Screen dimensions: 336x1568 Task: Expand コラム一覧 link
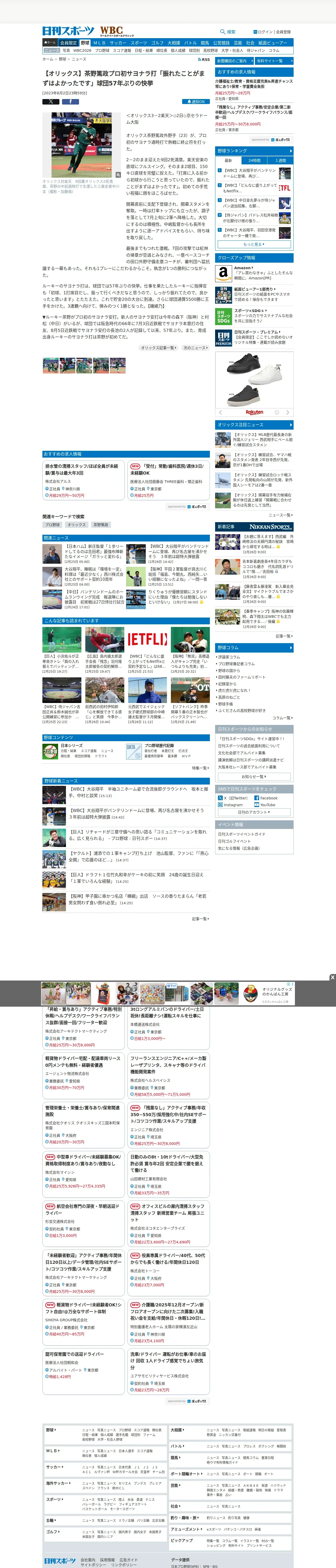coord(282,718)
